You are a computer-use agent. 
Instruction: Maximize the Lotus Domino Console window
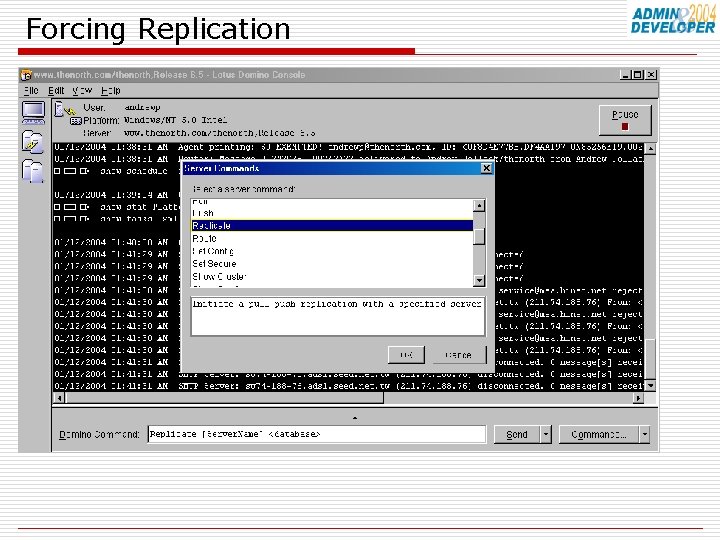[638, 74]
